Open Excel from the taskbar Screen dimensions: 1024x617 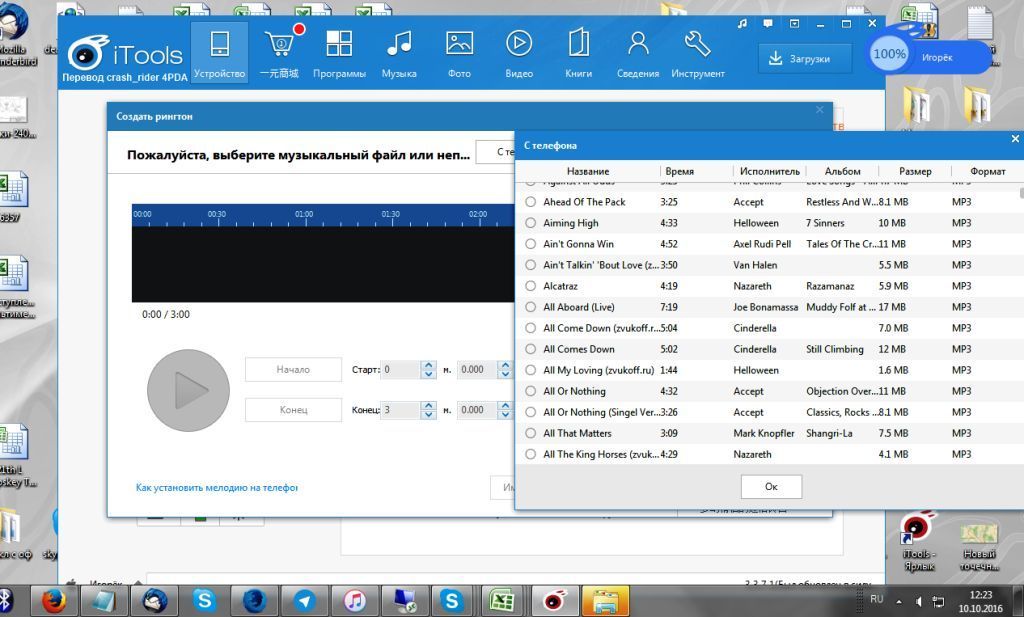503,600
